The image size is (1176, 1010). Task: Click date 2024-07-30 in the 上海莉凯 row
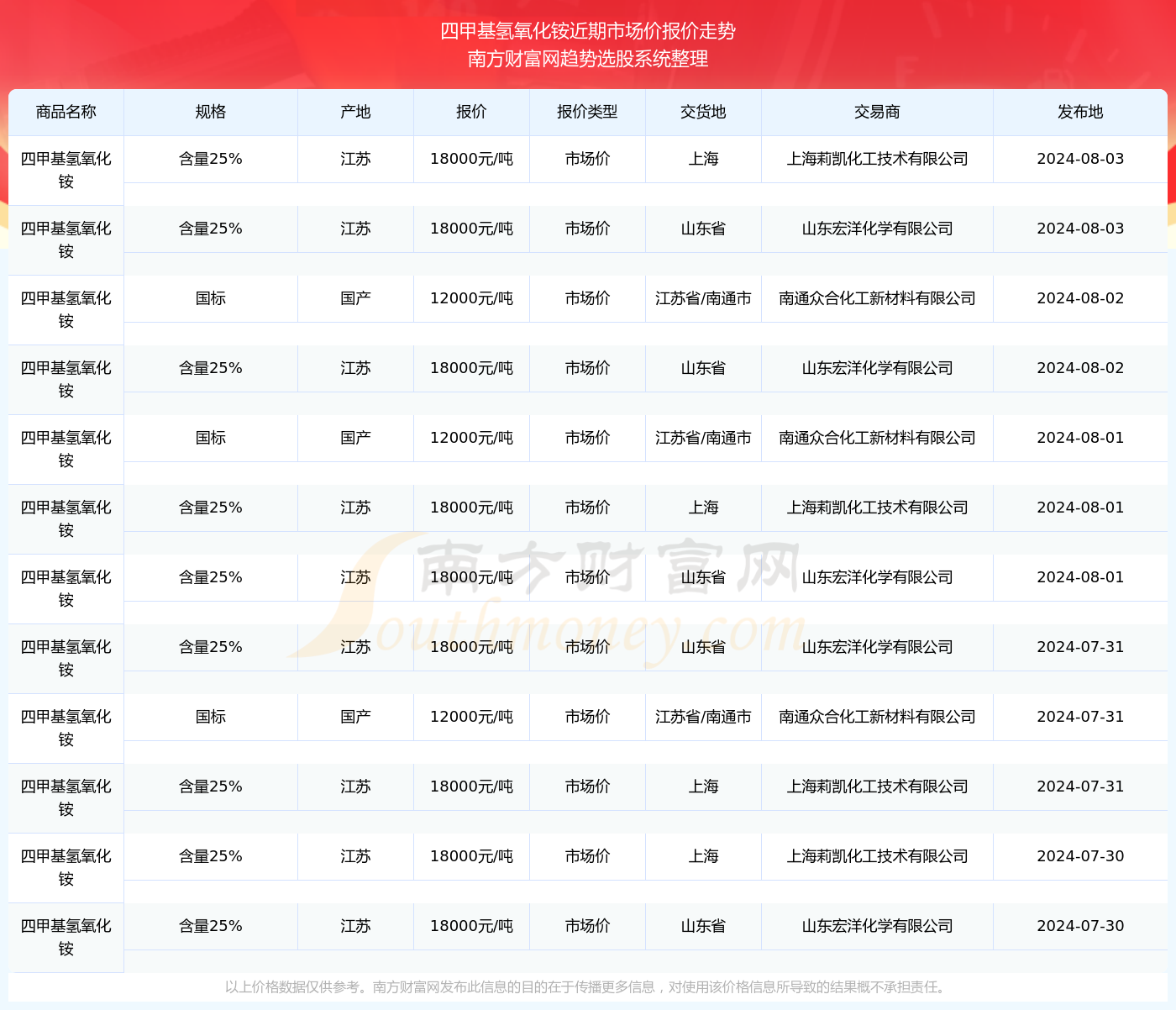(1080, 856)
